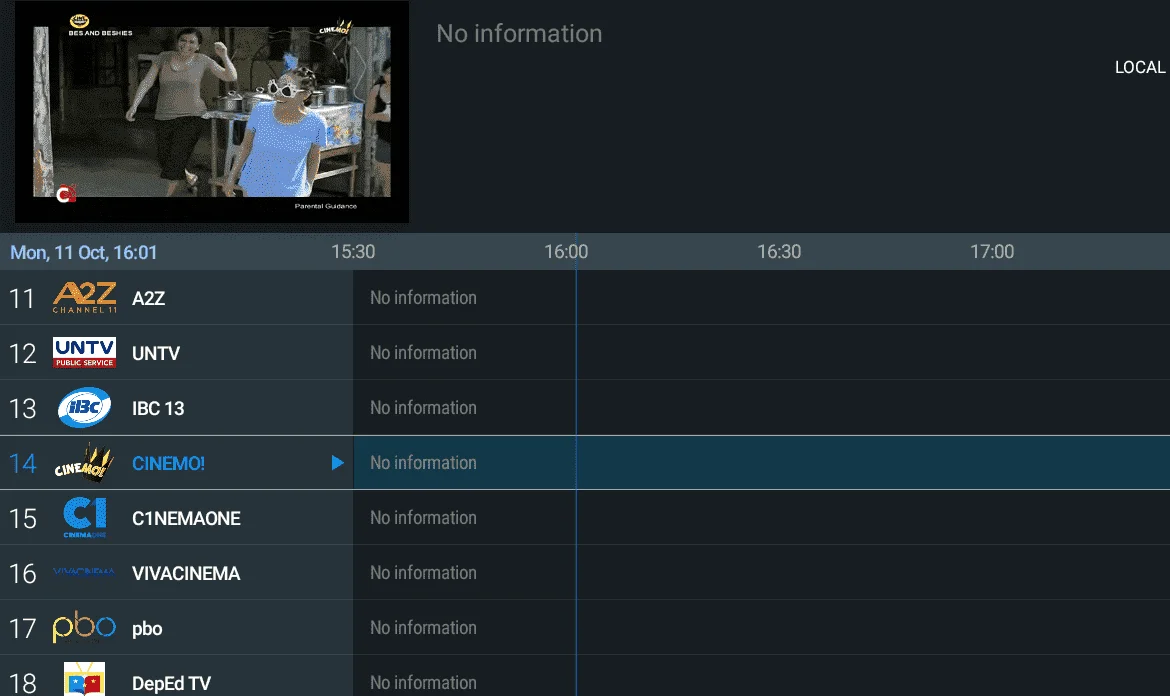This screenshot has height=696, width=1170.
Task: Select channel name UNTV
Action: [156, 354]
